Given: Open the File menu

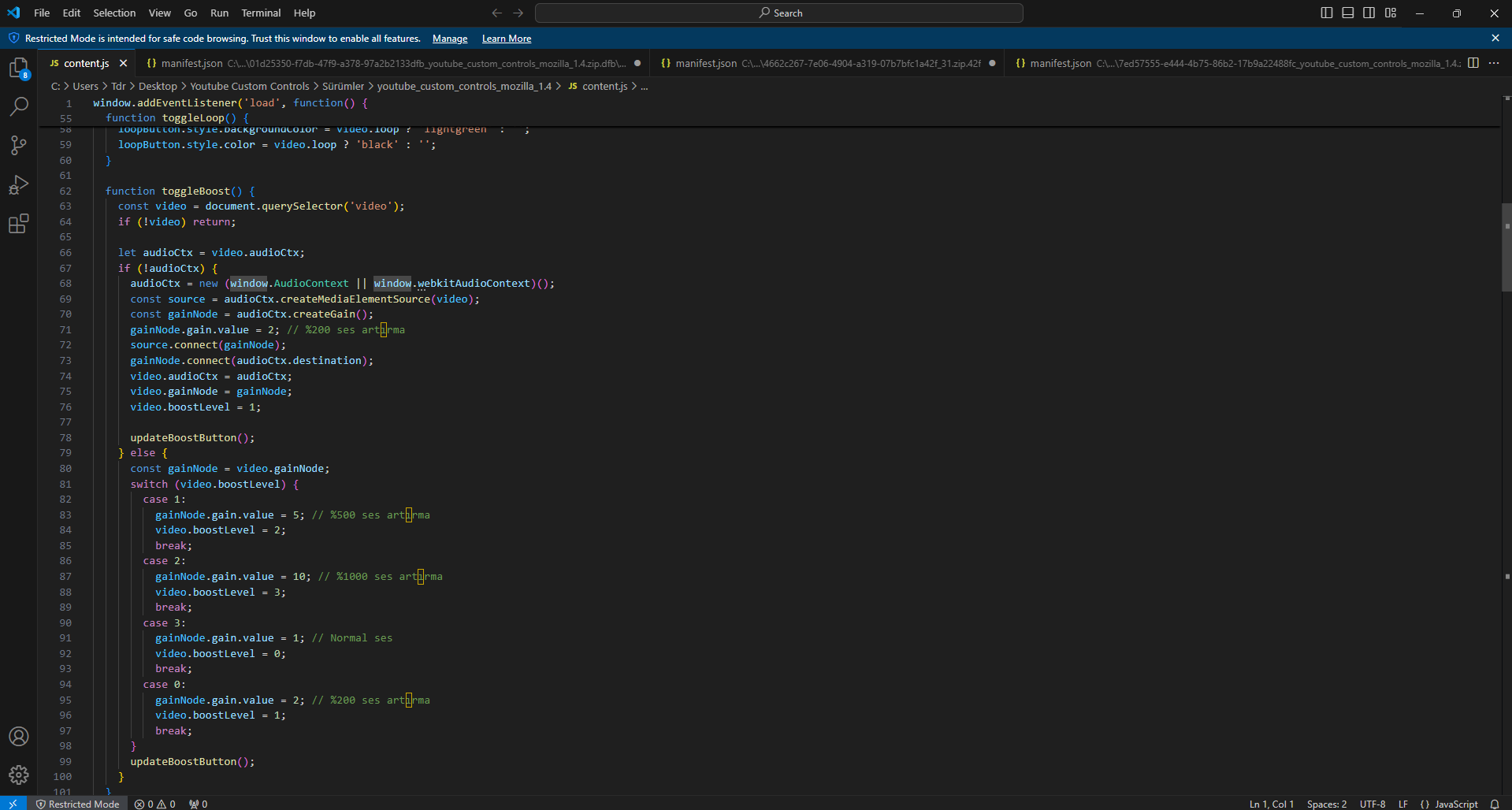Looking at the screenshot, I should tap(42, 13).
